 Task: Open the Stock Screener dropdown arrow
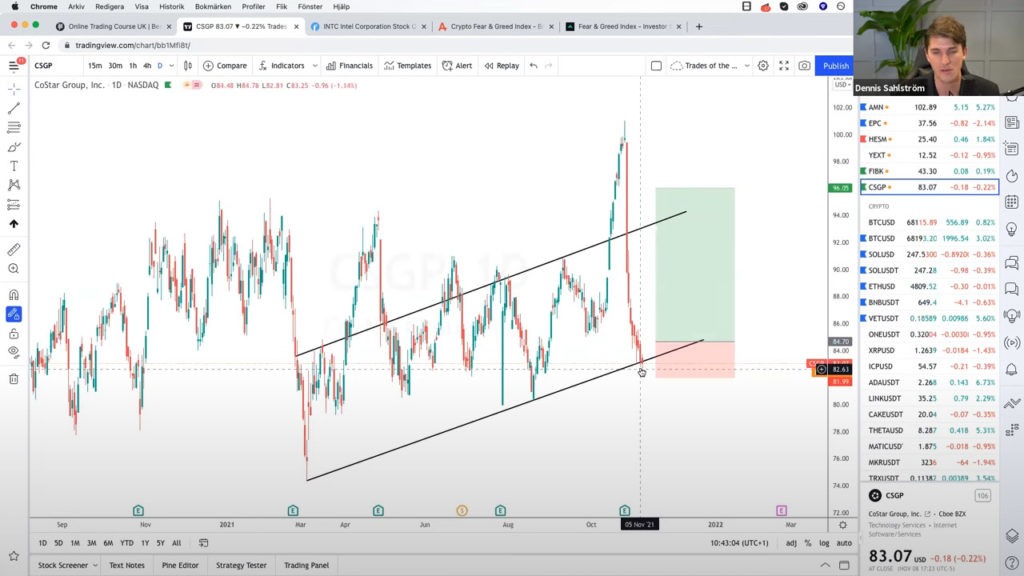pyautogui.click(x=95, y=565)
